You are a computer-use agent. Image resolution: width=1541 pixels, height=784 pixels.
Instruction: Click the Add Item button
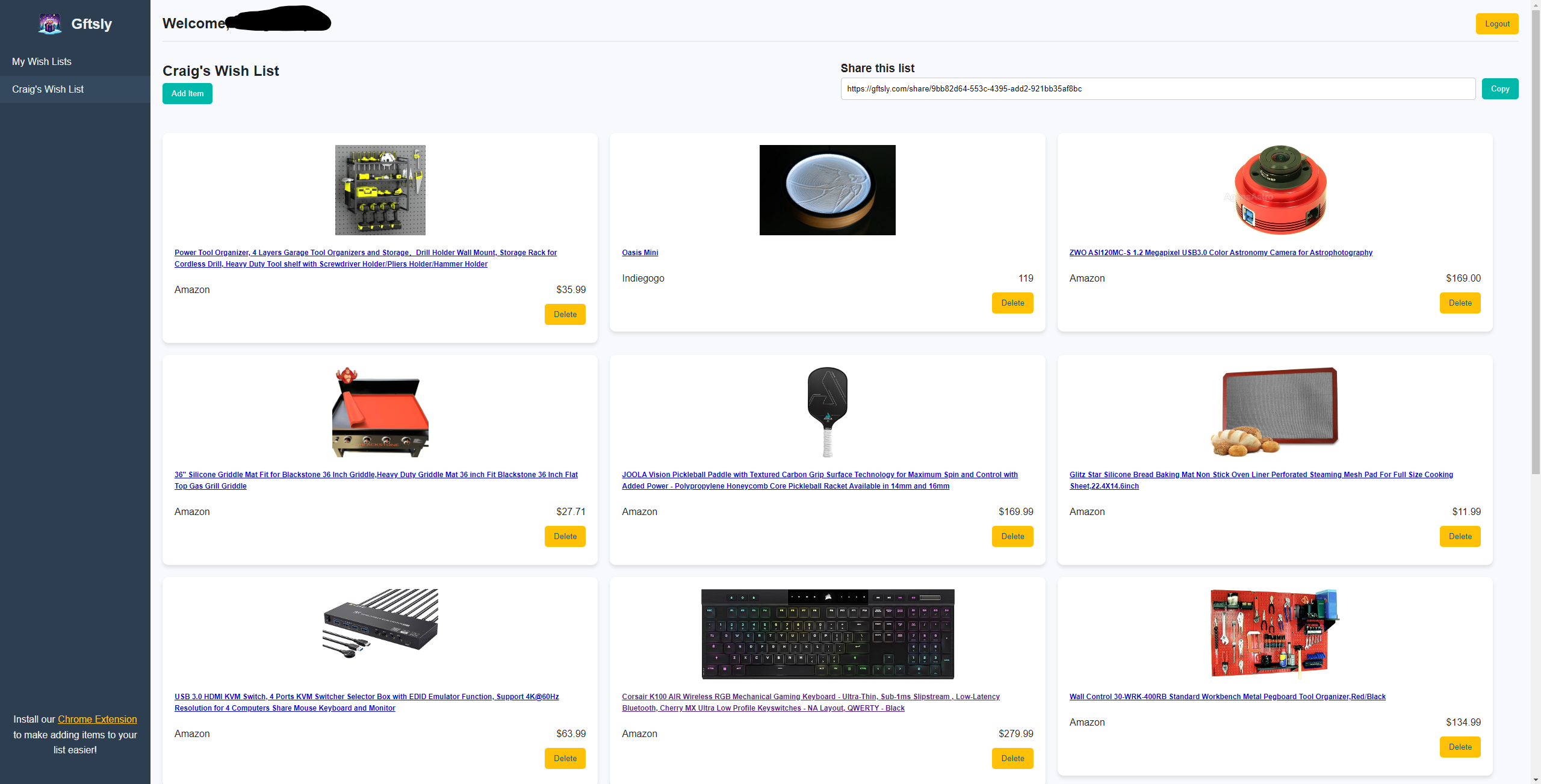point(187,93)
